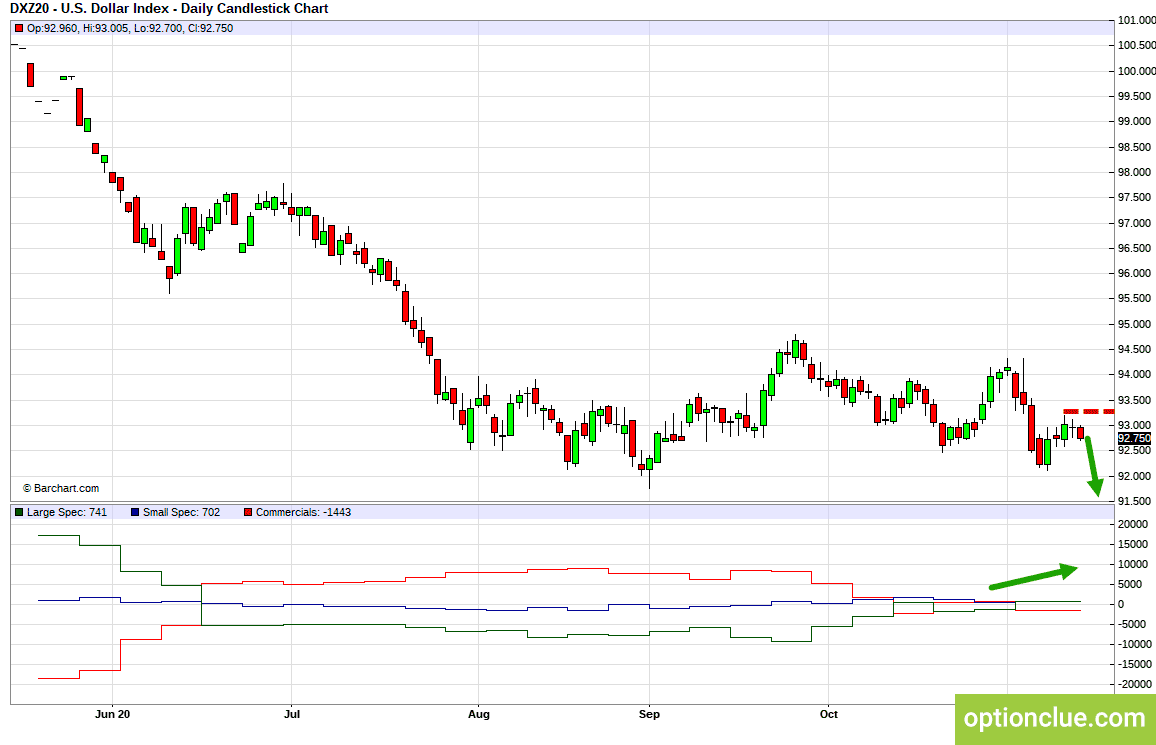
Task: Click the red OHLC legend square
Action: 19,29
